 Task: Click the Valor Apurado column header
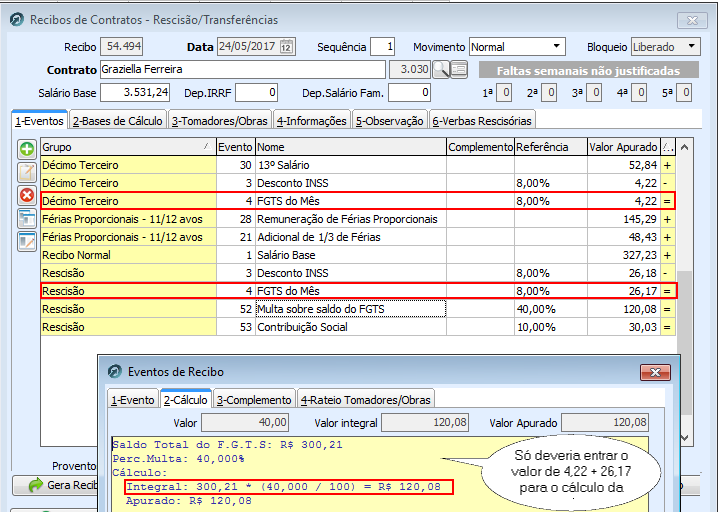624,147
